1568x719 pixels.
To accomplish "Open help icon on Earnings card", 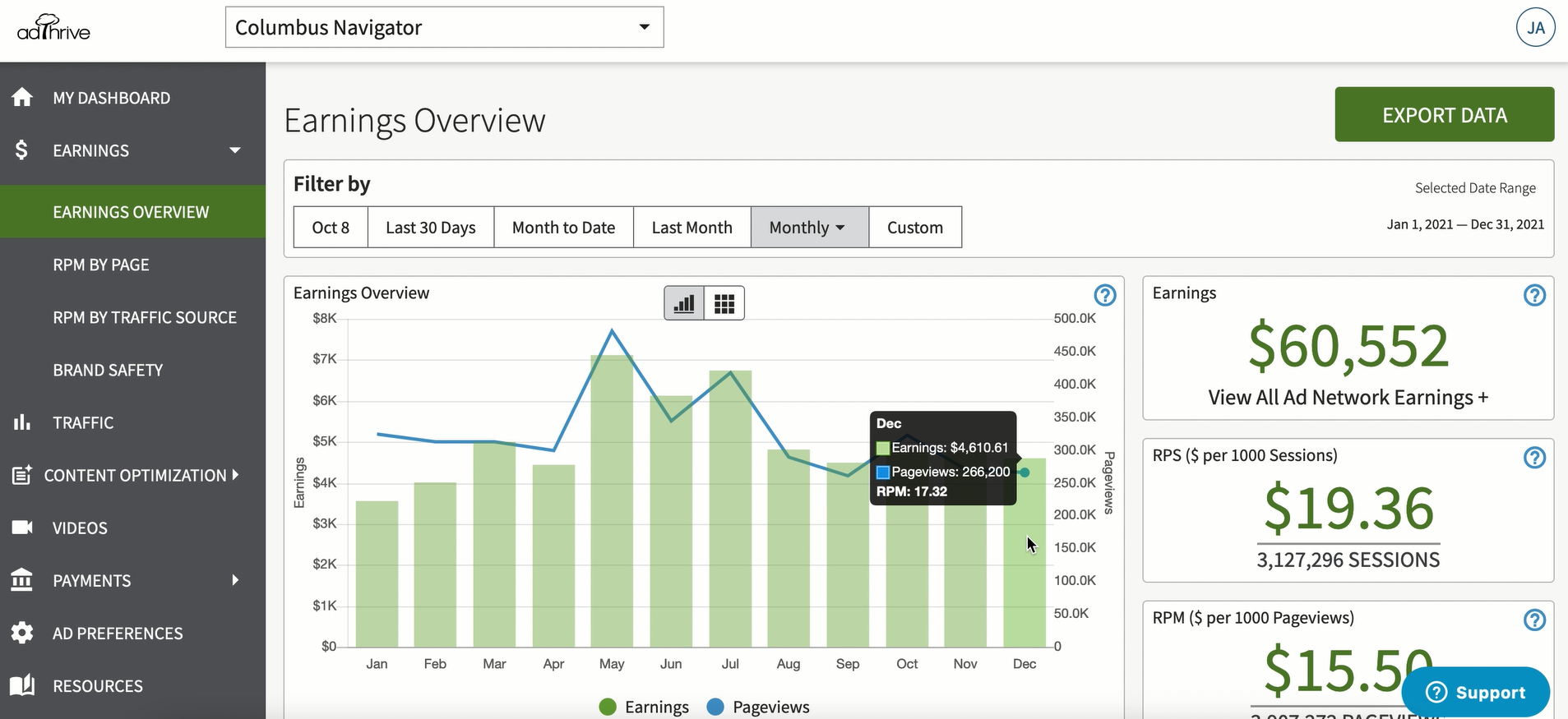I will pyautogui.click(x=1534, y=295).
